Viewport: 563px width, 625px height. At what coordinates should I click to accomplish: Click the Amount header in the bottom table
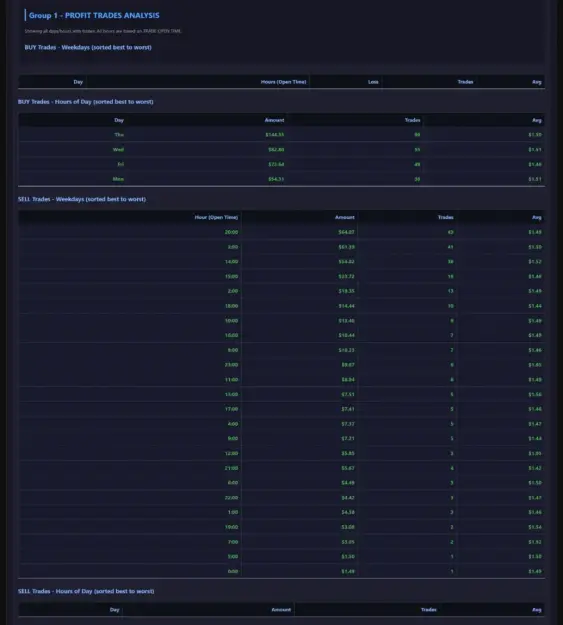click(x=281, y=609)
